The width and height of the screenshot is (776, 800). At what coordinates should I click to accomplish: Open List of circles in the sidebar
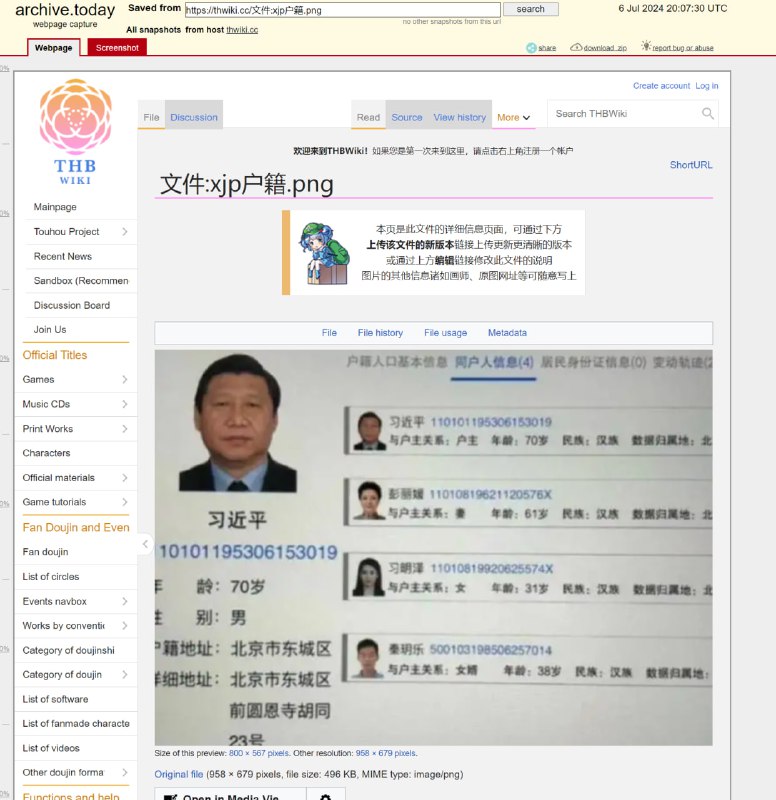pyautogui.click(x=51, y=577)
